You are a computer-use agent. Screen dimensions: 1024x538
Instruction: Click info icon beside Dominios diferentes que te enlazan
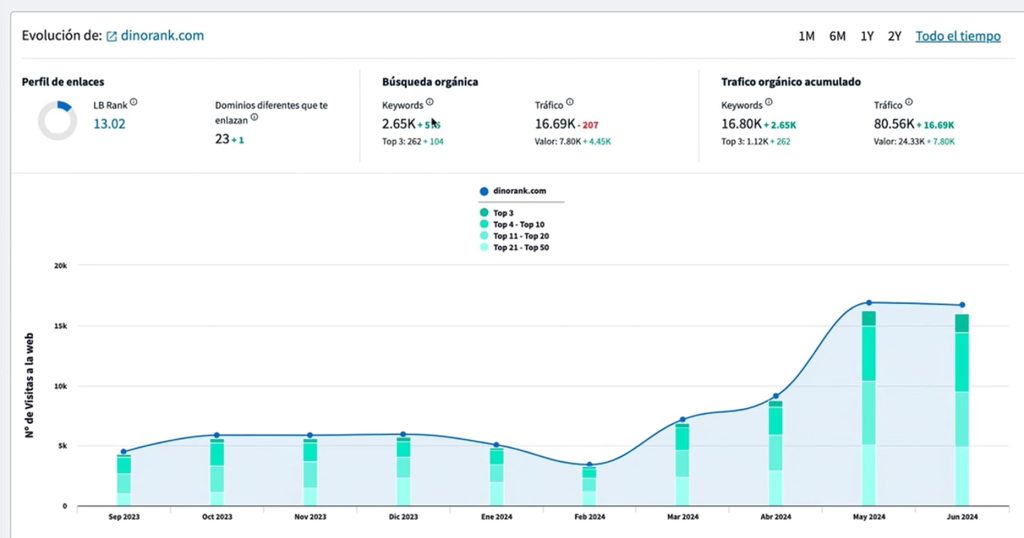coord(254,118)
